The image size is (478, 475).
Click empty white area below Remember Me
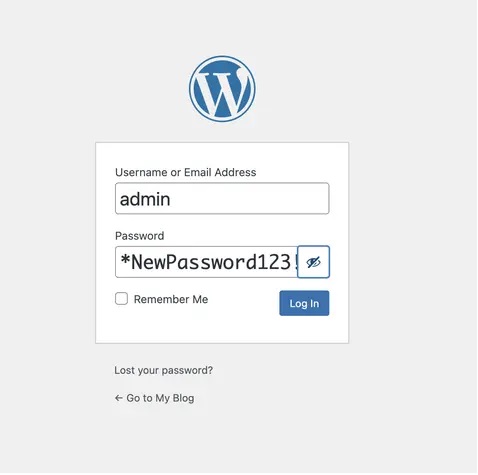(x=187, y=327)
